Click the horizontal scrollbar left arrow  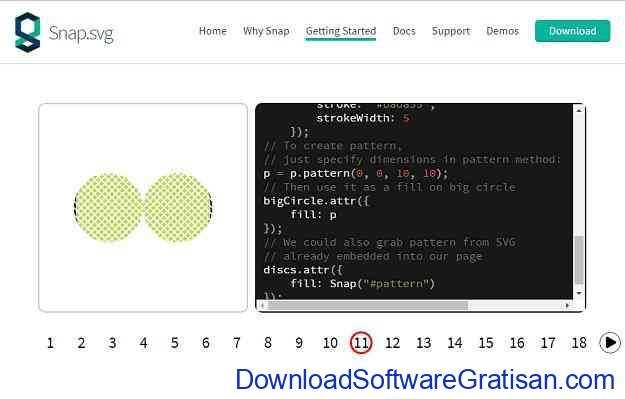(x=262, y=305)
